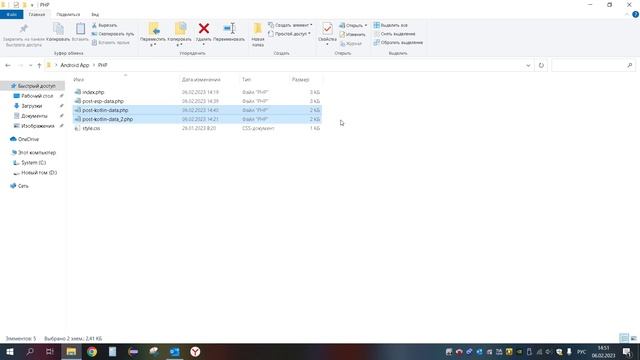The height and width of the screenshot is (360, 640).
Task: Click the Move to folder icon
Action: (153, 29)
